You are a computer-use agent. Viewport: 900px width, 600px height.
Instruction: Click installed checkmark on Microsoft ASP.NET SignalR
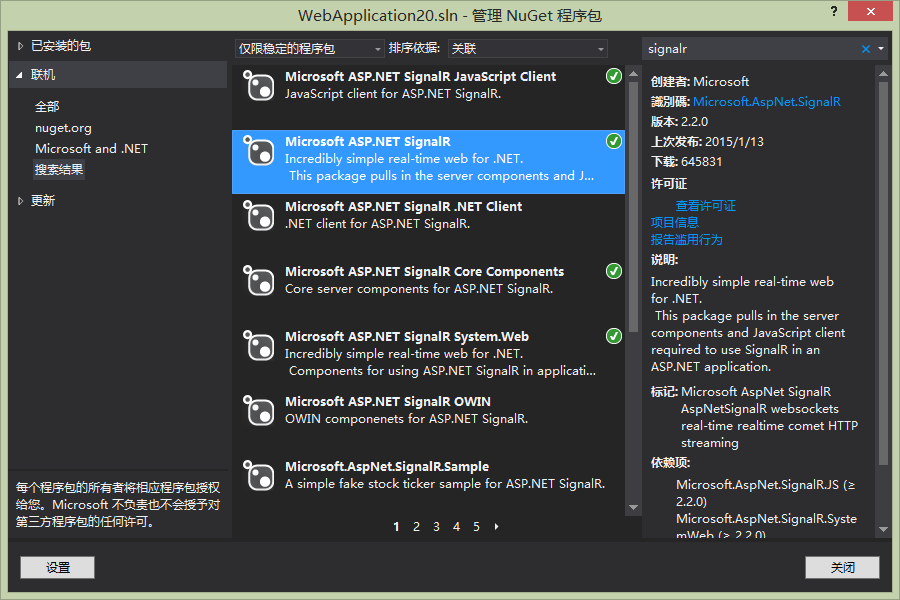614,141
